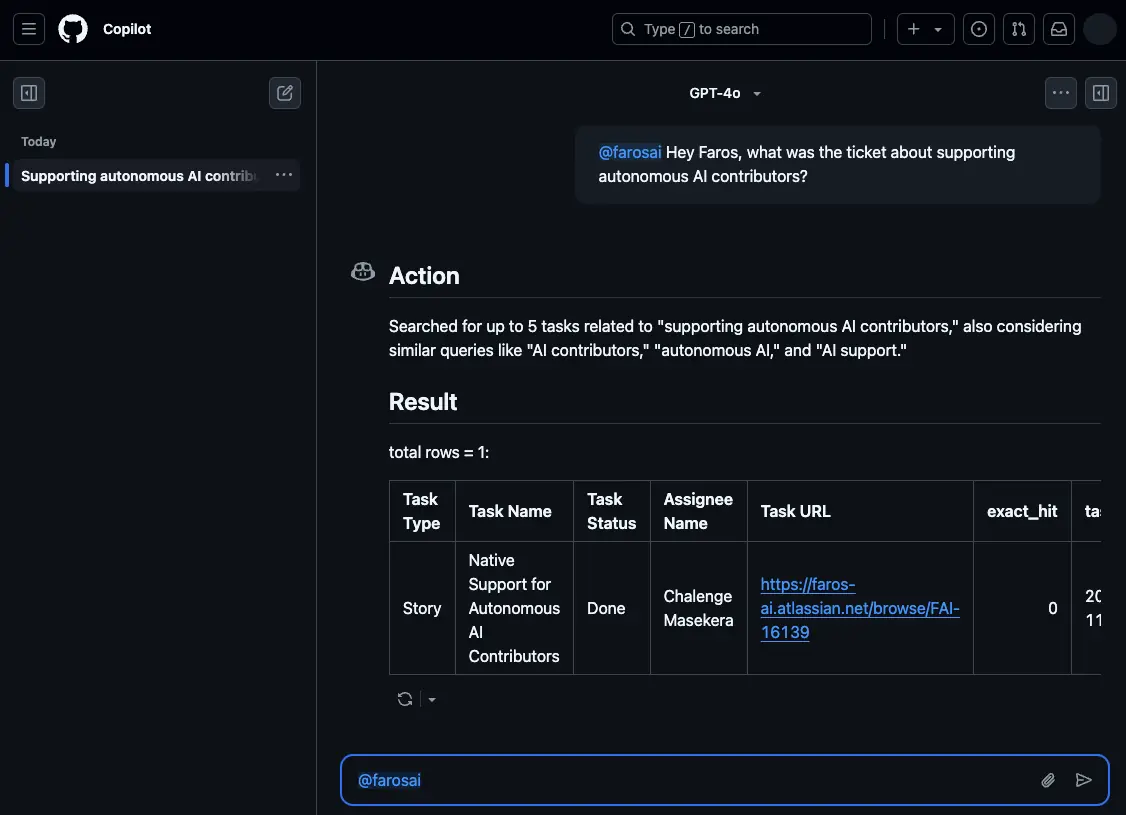Viewport: 1126px width, 815px height.
Task: Regenerate the search result
Action: (x=404, y=698)
